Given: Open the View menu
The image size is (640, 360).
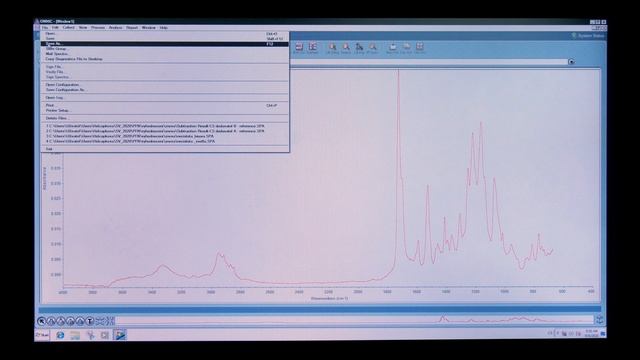Looking at the screenshot, I should [x=83, y=28].
